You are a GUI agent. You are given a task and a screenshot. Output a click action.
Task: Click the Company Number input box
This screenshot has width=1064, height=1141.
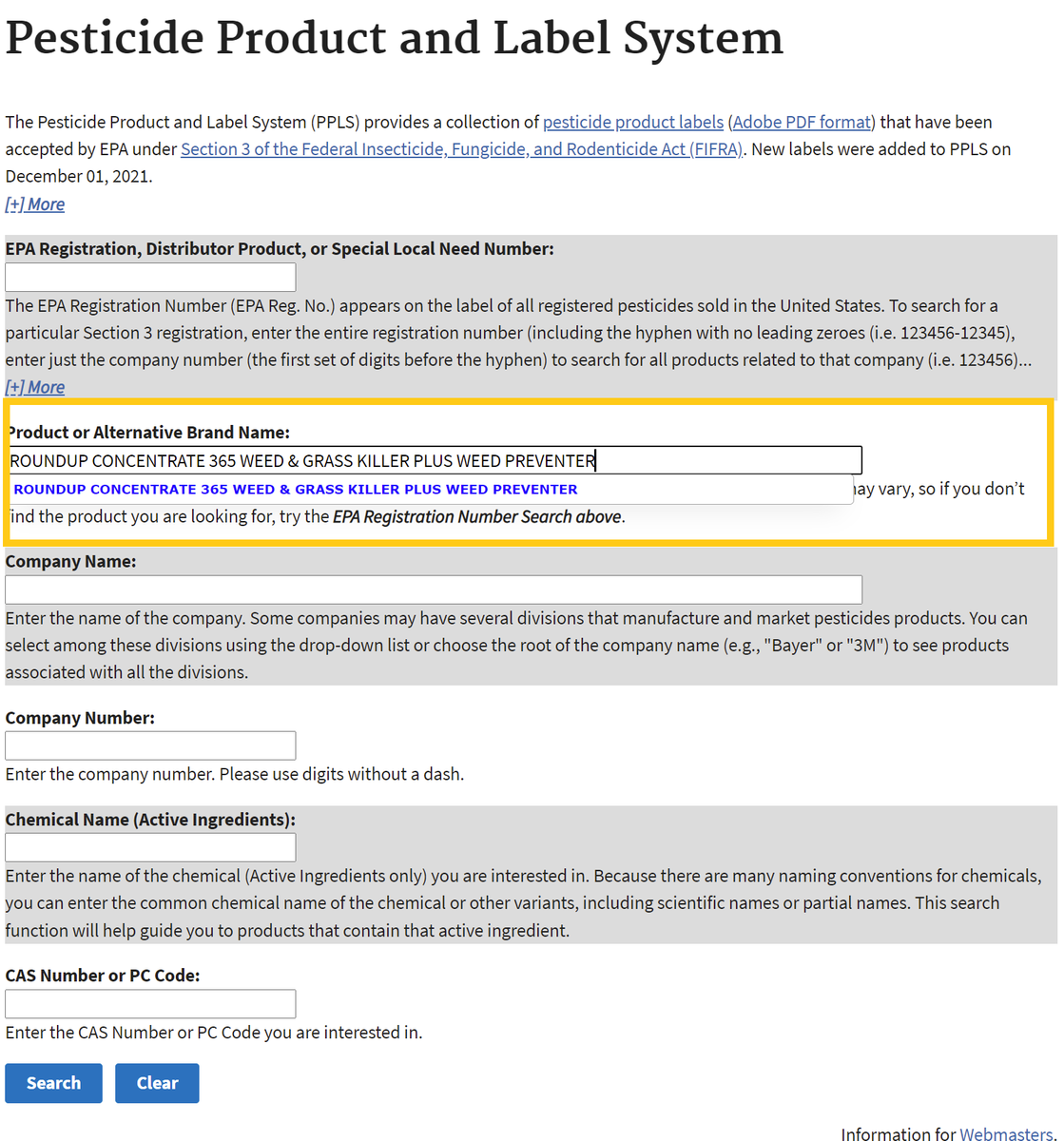click(x=150, y=745)
